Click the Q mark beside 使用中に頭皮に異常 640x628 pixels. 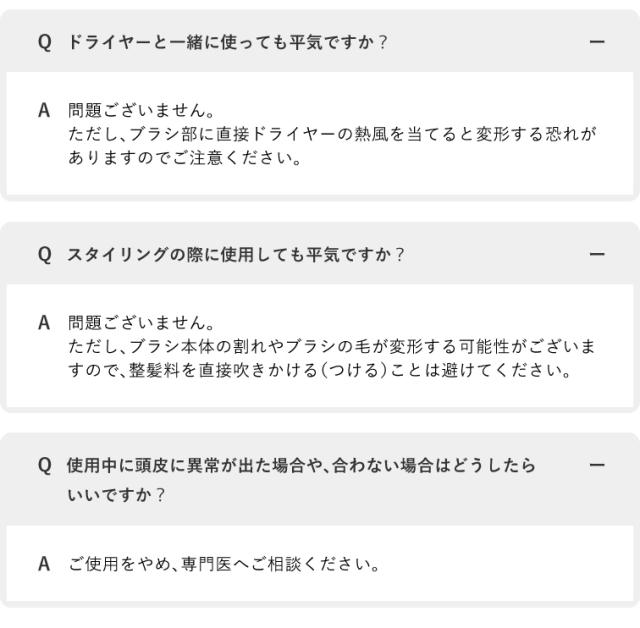tap(44, 466)
